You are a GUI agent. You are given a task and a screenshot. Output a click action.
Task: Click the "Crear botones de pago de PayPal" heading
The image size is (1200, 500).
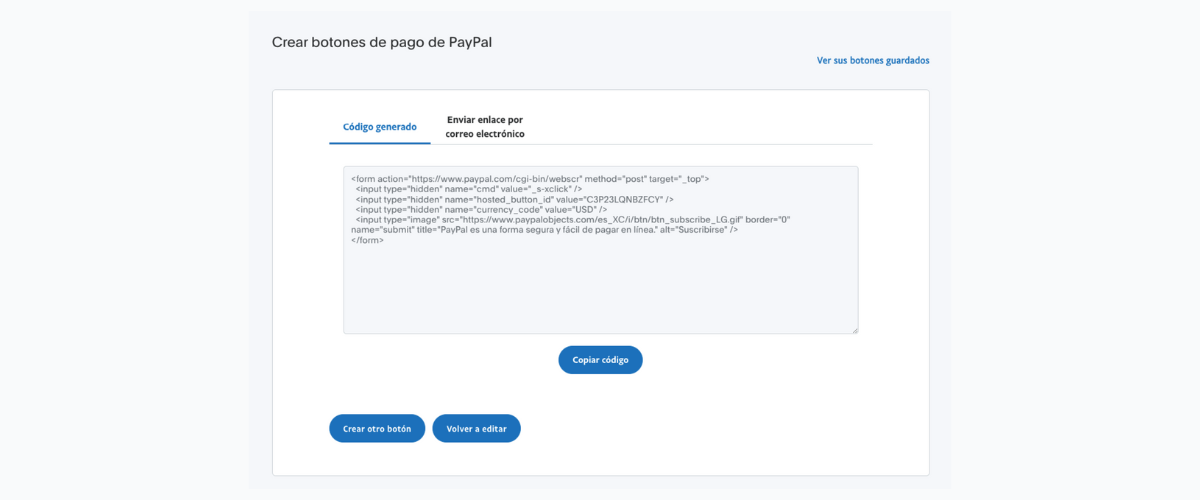click(x=382, y=43)
